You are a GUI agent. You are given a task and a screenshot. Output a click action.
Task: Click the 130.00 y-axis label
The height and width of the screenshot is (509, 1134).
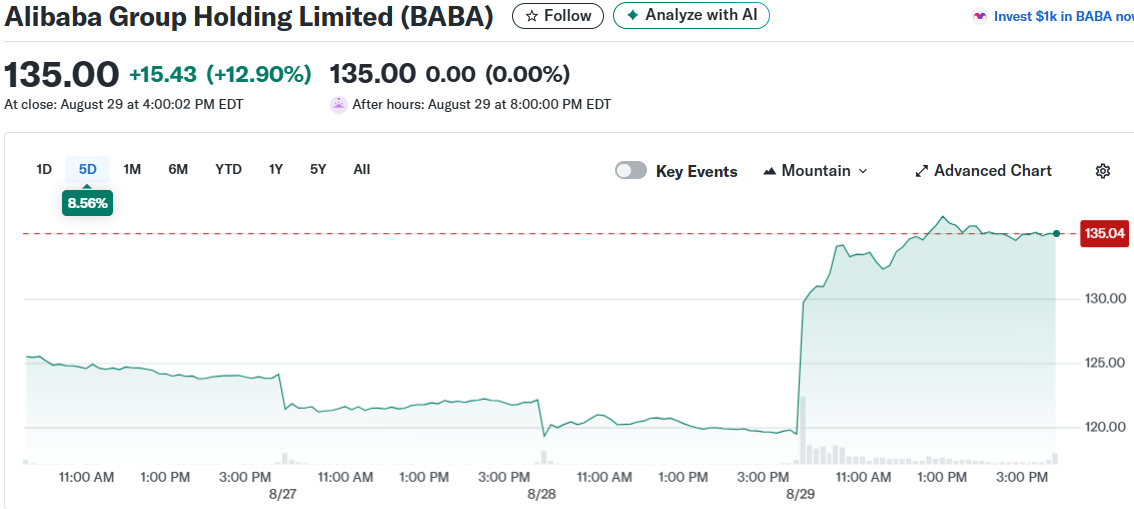(x=1107, y=299)
